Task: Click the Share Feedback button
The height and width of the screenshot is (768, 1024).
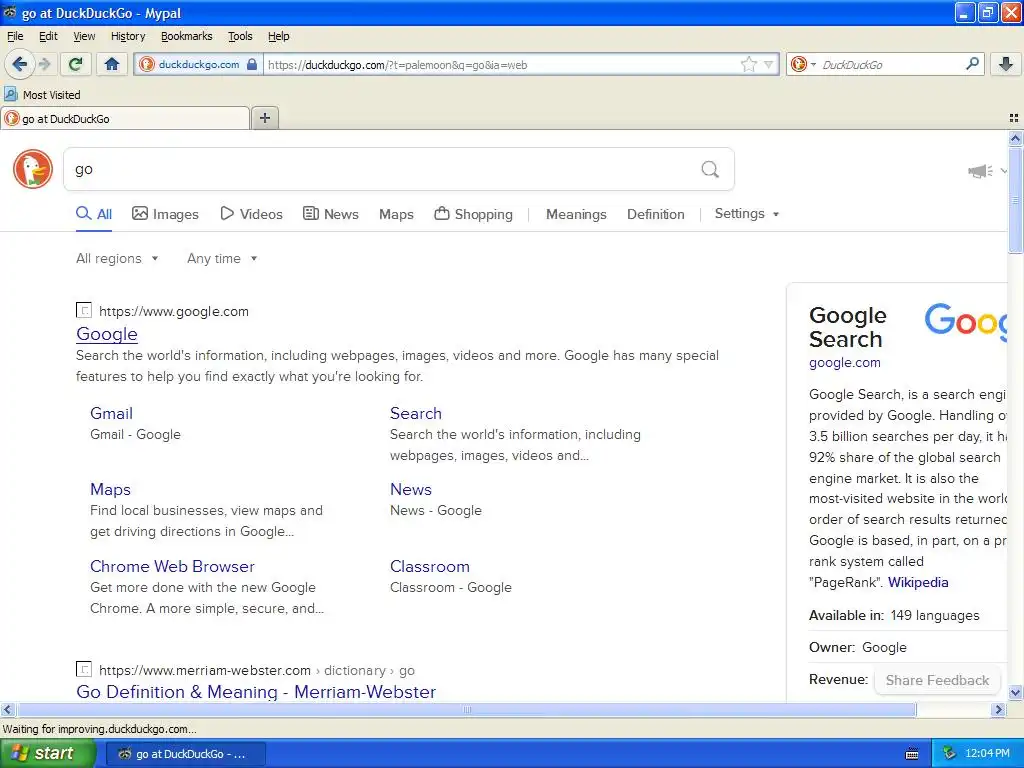Action: click(x=937, y=680)
